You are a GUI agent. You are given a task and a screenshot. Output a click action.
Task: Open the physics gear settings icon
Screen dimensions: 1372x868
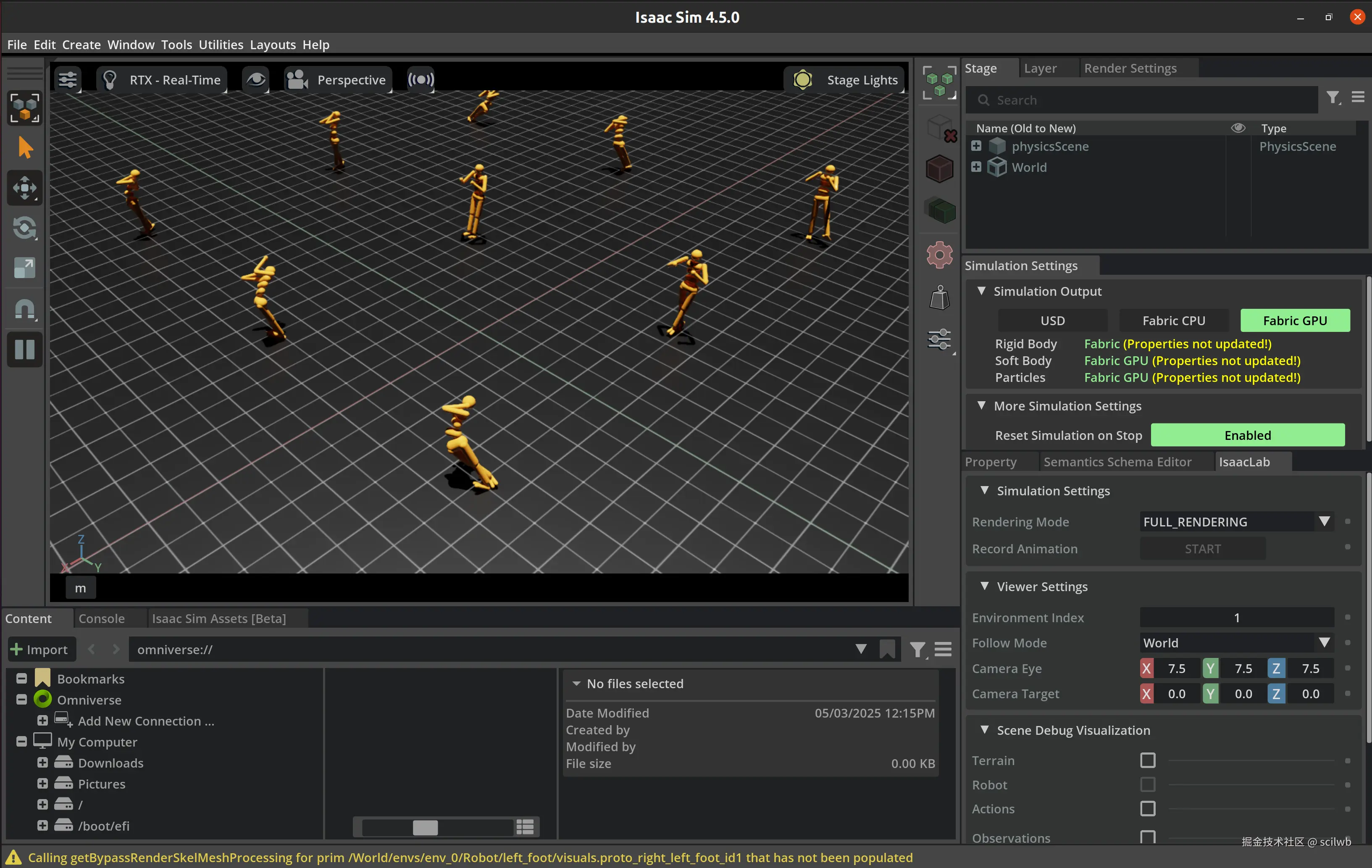click(x=939, y=255)
